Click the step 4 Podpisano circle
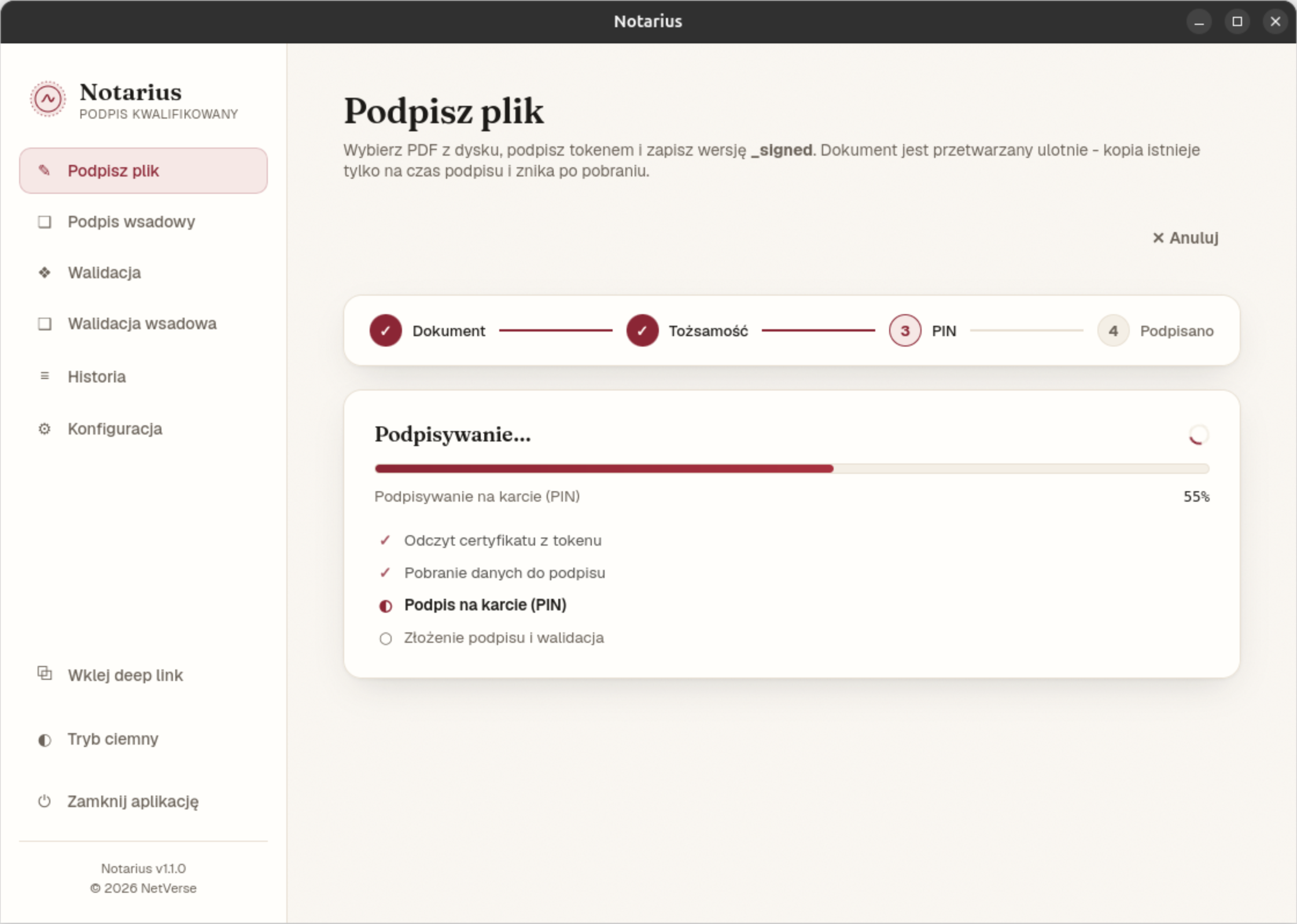1297x924 pixels. [1114, 330]
